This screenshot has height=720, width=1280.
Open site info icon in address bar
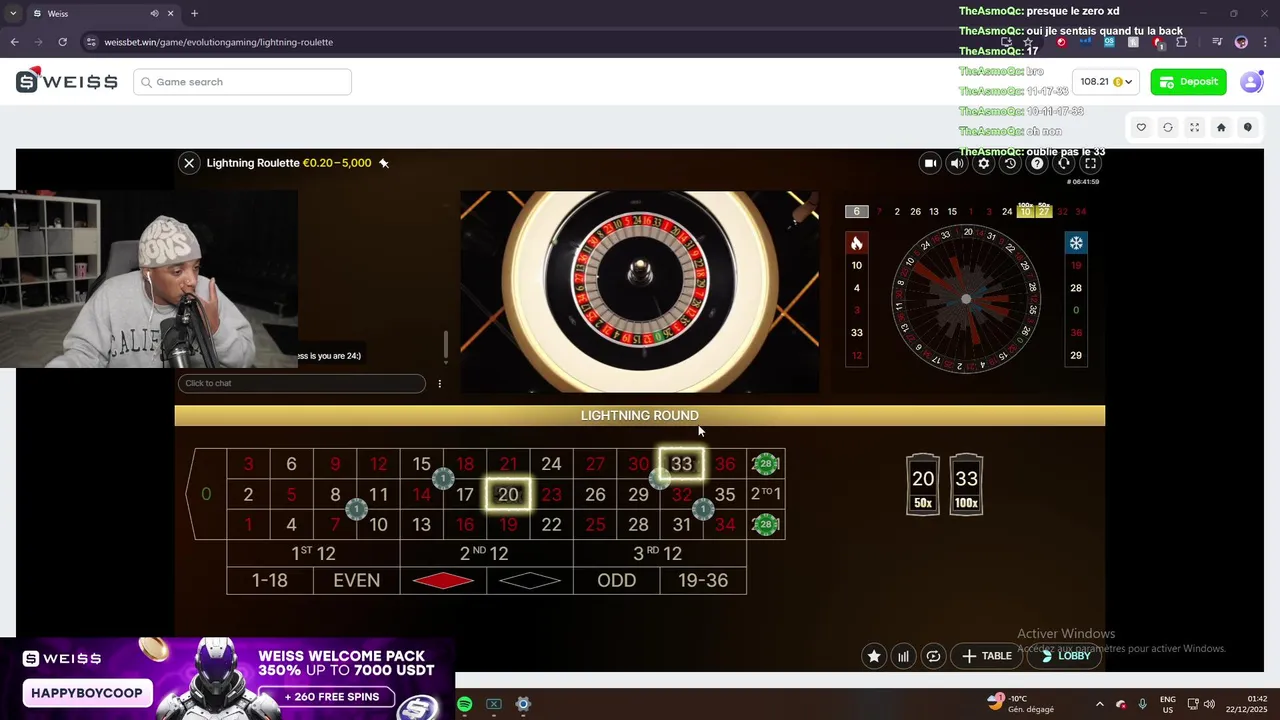(x=91, y=42)
